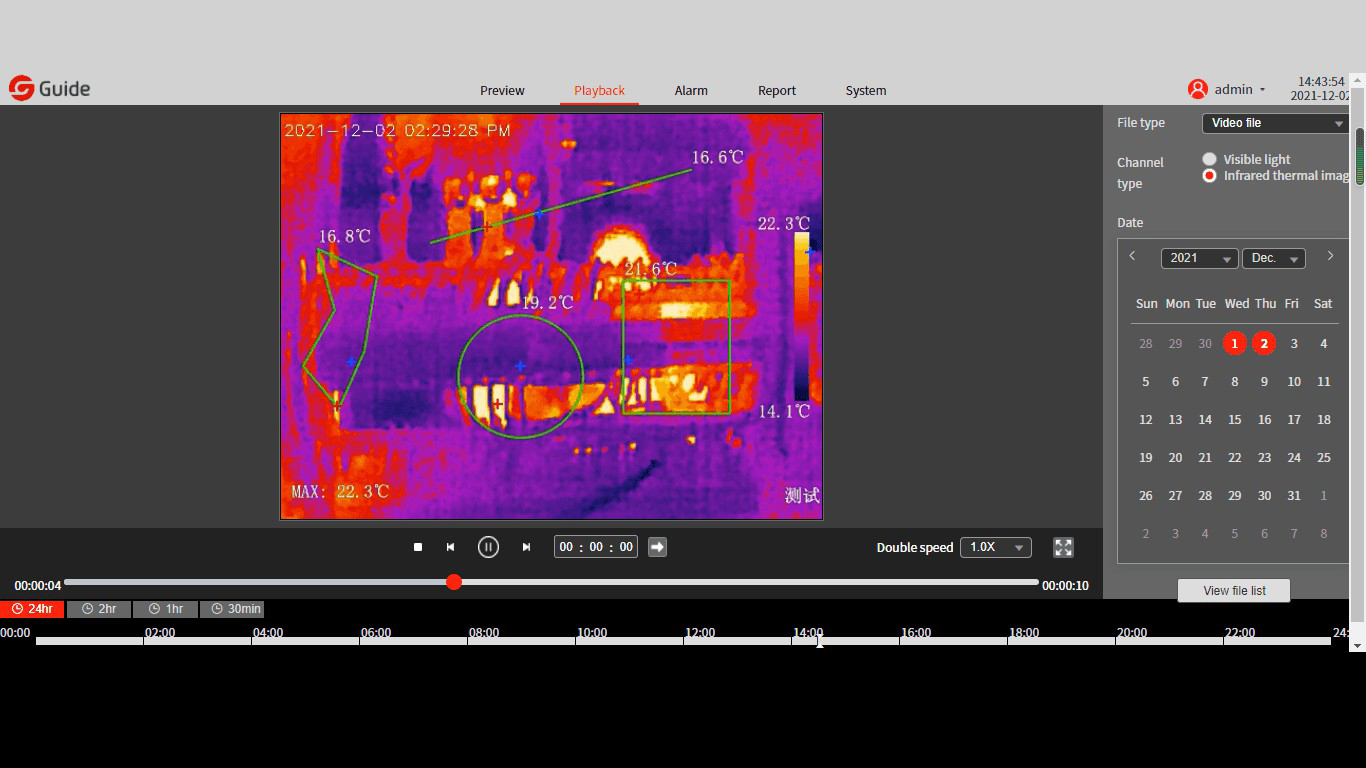Open File type dropdown
The image size is (1366, 768).
point(1275,123)
